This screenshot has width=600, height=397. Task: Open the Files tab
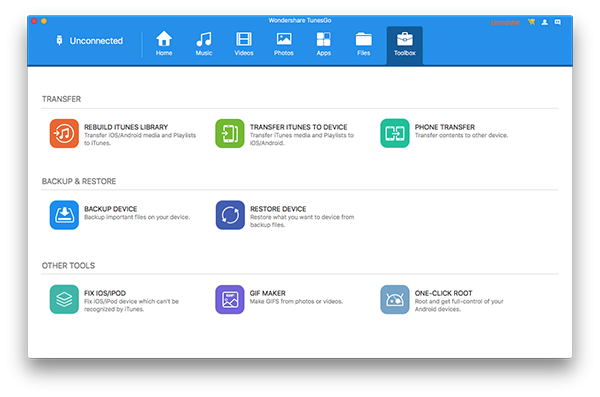364,43
